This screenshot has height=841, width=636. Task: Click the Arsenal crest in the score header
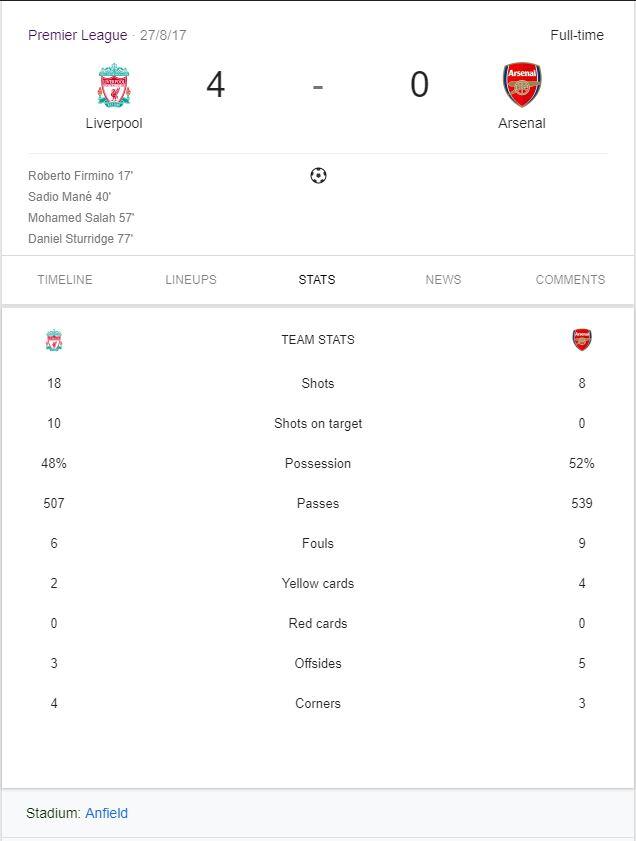click(x=522, y=85)
